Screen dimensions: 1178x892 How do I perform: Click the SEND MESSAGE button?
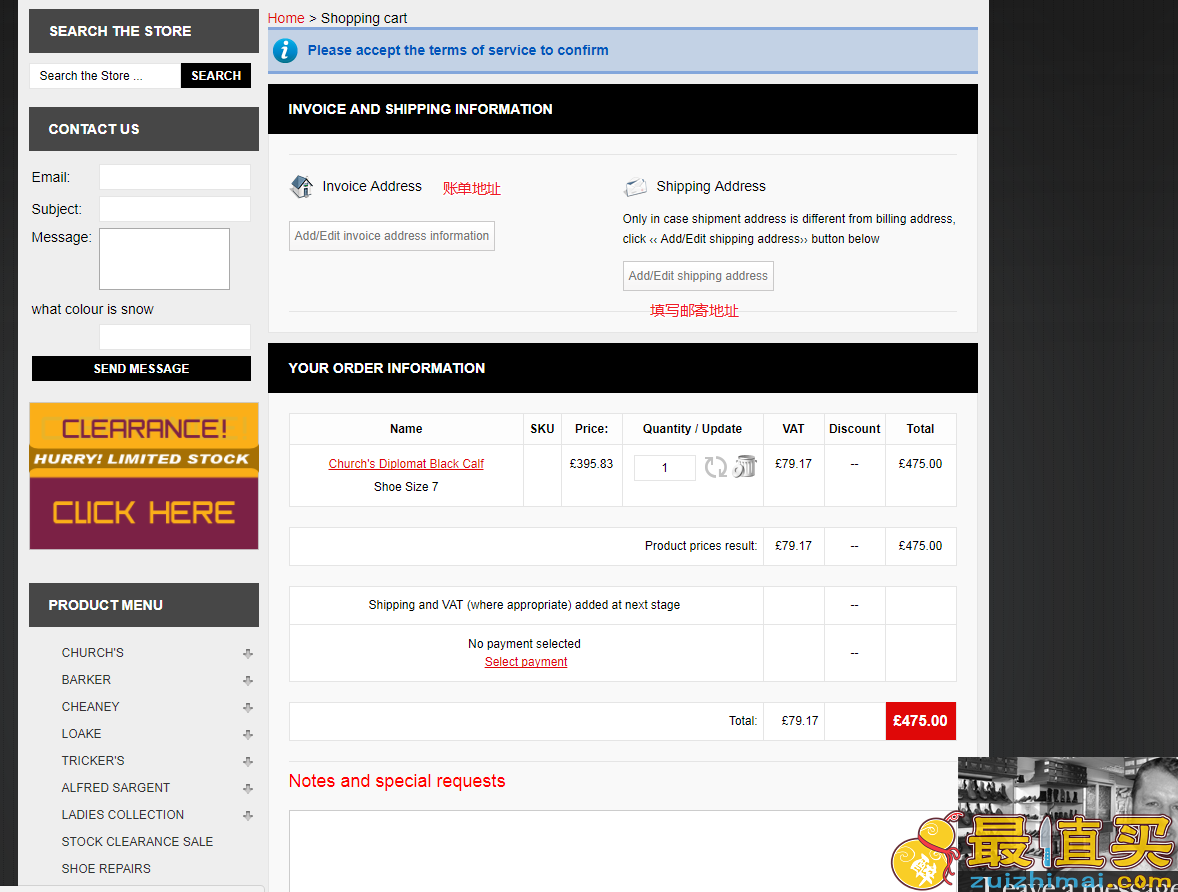pyautogui.click(x=141, y=369)
